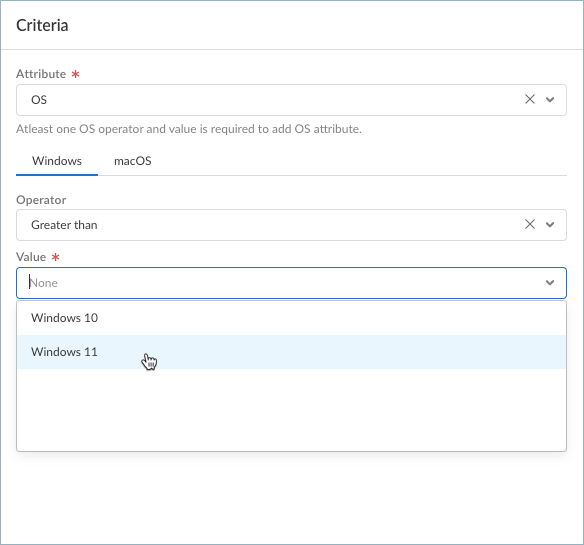Switch to the macOS tab
The image size is (584, 545).
tap(133, 161)
